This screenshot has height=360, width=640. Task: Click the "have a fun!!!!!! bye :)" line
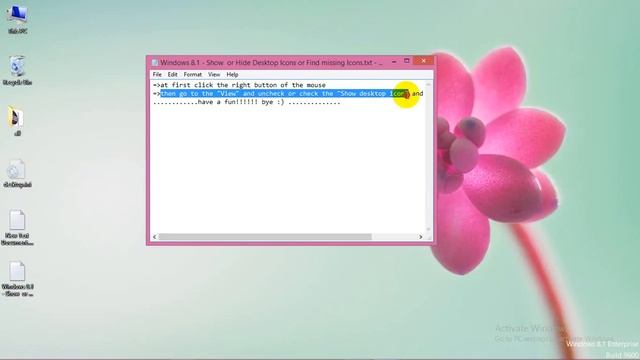point(247,102)
